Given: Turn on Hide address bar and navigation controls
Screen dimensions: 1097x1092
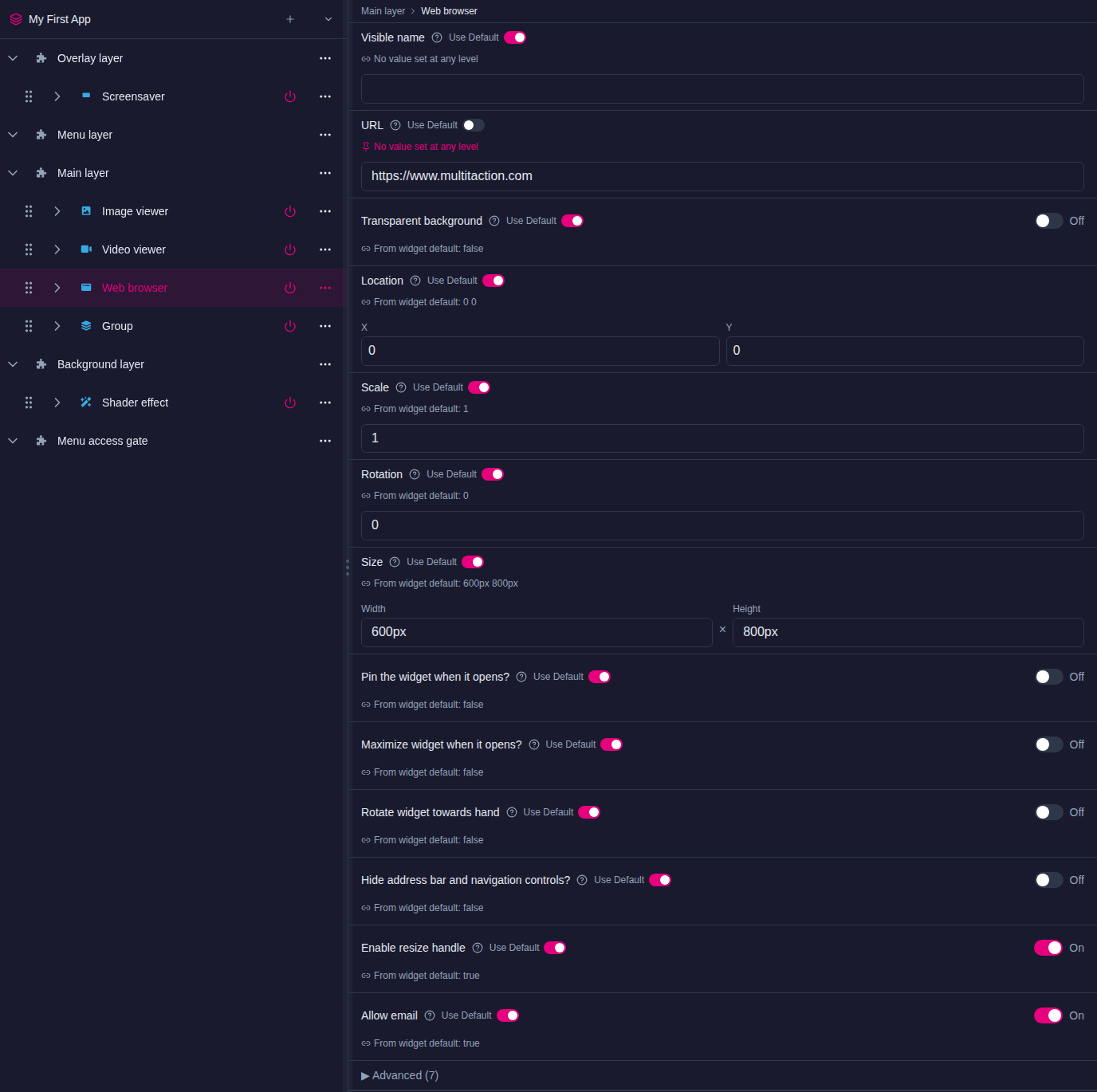Looking at the screenshot, I should click(1049, 880).
